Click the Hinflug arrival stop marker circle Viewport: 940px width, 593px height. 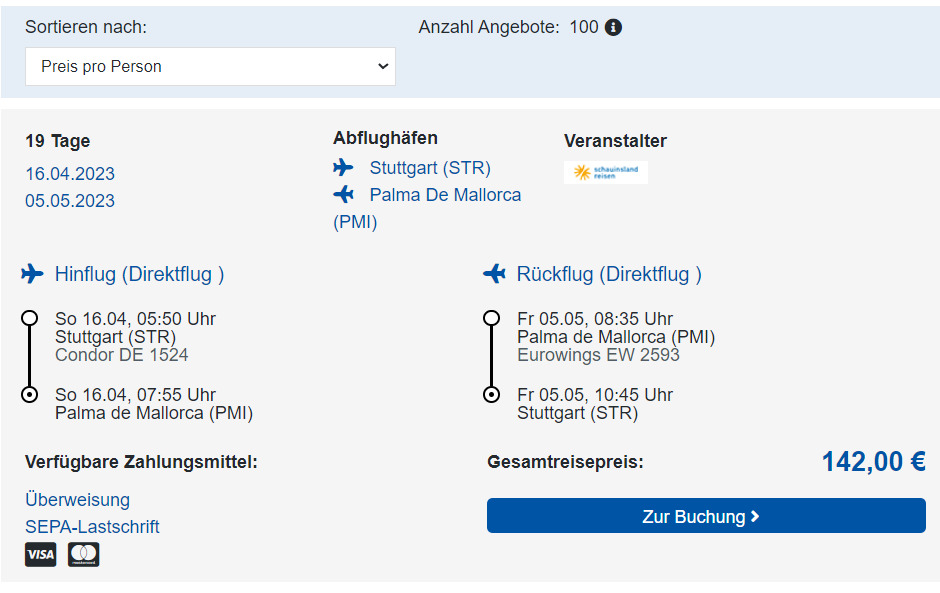(x=30, y=394)
